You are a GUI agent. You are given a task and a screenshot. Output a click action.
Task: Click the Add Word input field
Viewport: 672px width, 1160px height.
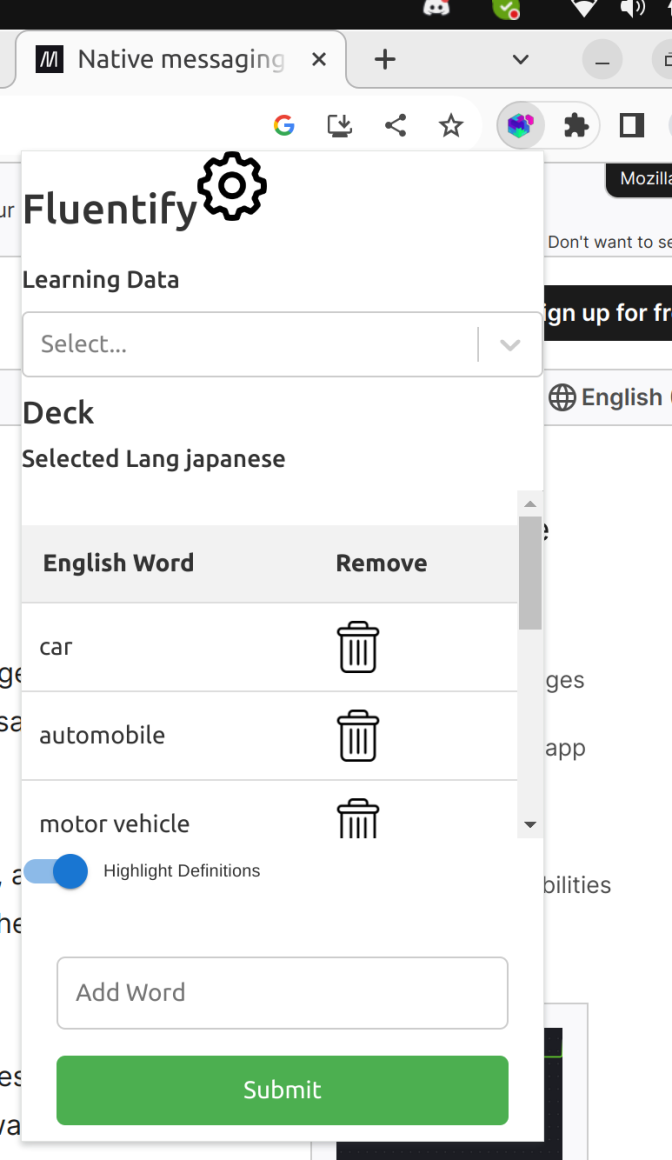(x=282, y=993)
